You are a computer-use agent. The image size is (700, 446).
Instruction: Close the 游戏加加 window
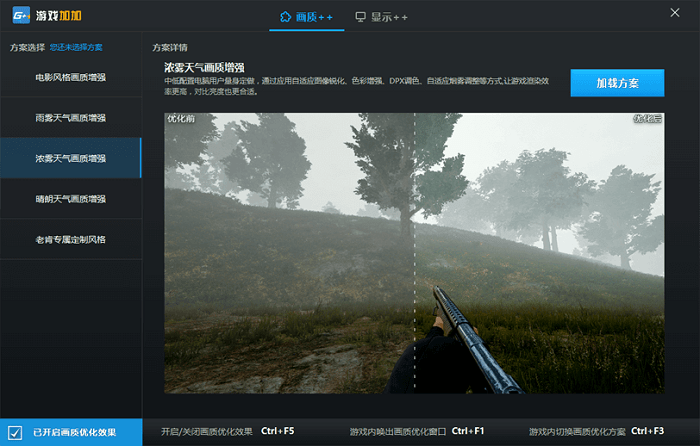[x=675, y=13]
